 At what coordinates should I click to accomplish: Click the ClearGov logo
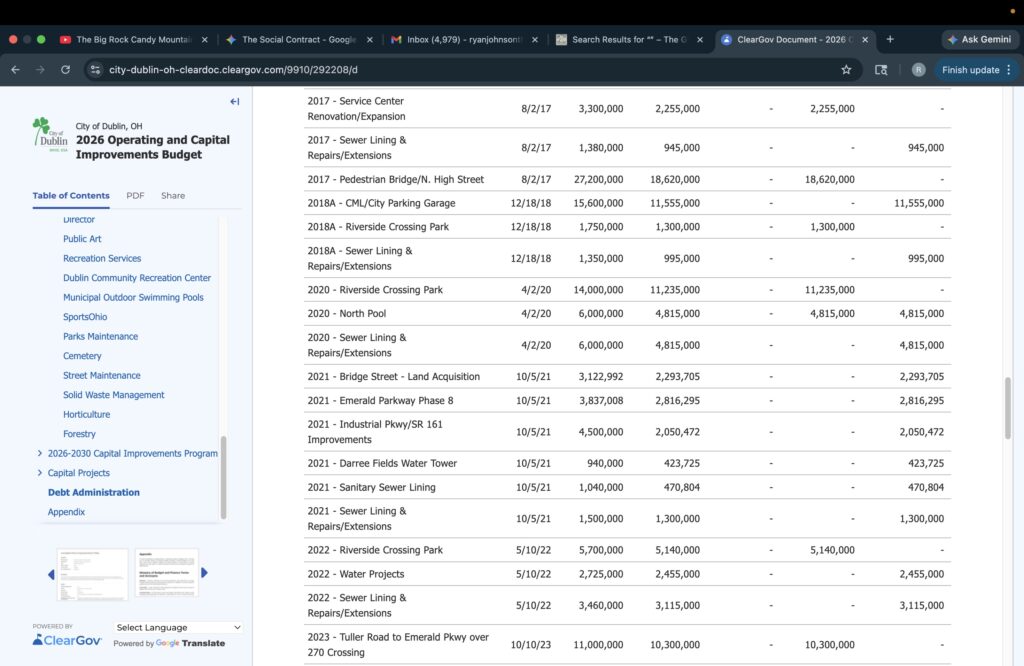tap(66, 639)
